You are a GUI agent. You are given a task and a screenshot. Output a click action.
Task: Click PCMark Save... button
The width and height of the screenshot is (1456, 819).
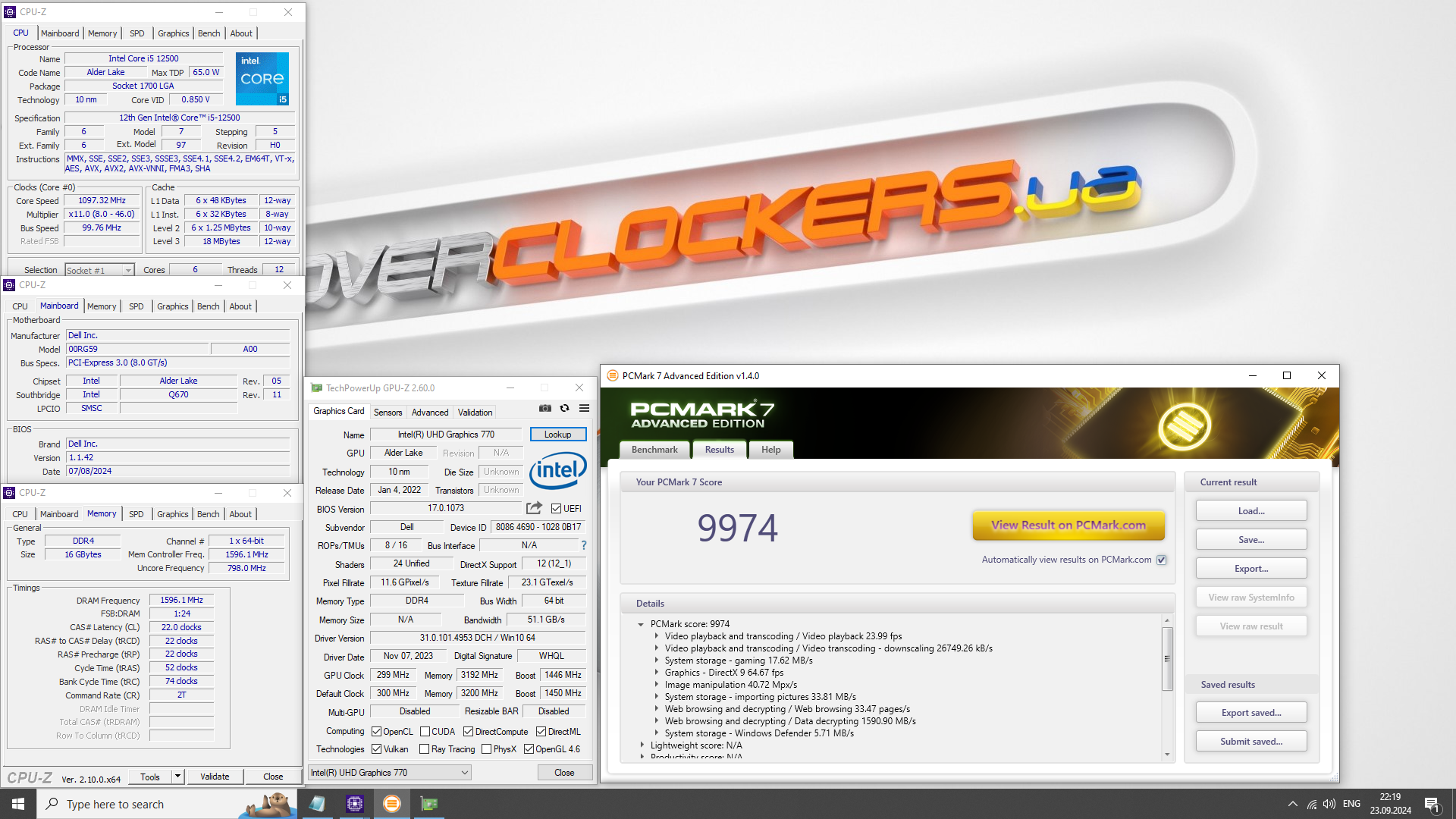[1251, 540]
